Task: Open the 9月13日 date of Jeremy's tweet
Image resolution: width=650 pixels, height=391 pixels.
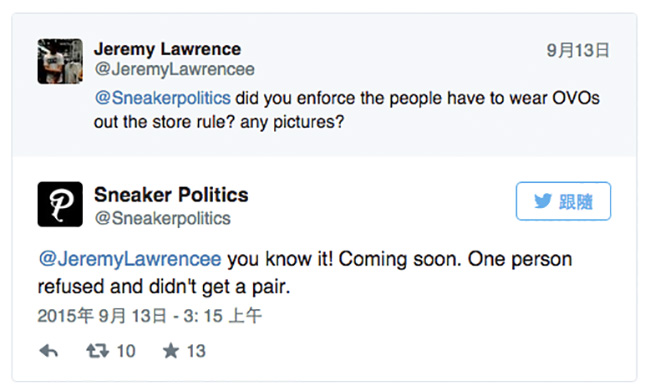Action: [578, 50]
